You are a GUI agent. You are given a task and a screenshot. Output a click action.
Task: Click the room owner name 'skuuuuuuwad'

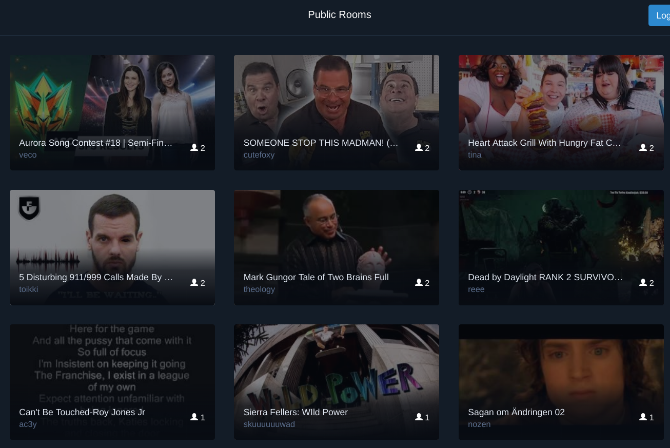[x=269, y=424]
